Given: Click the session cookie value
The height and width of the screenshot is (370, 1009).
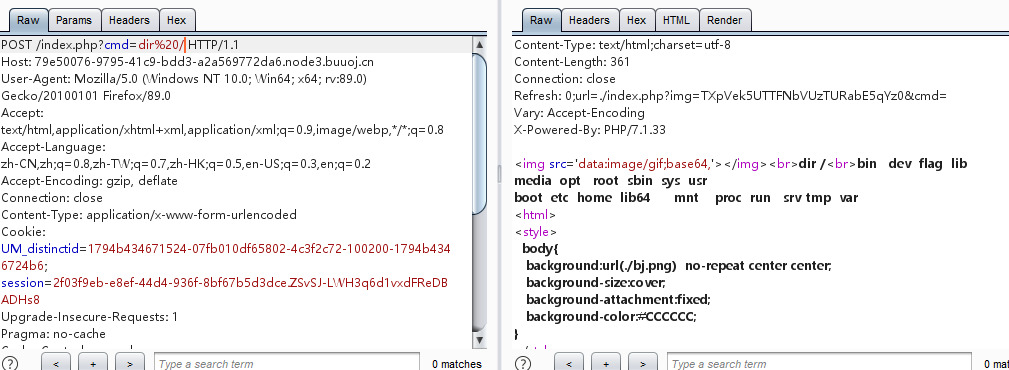Looking at the screenshot, I should pos(224,291).
